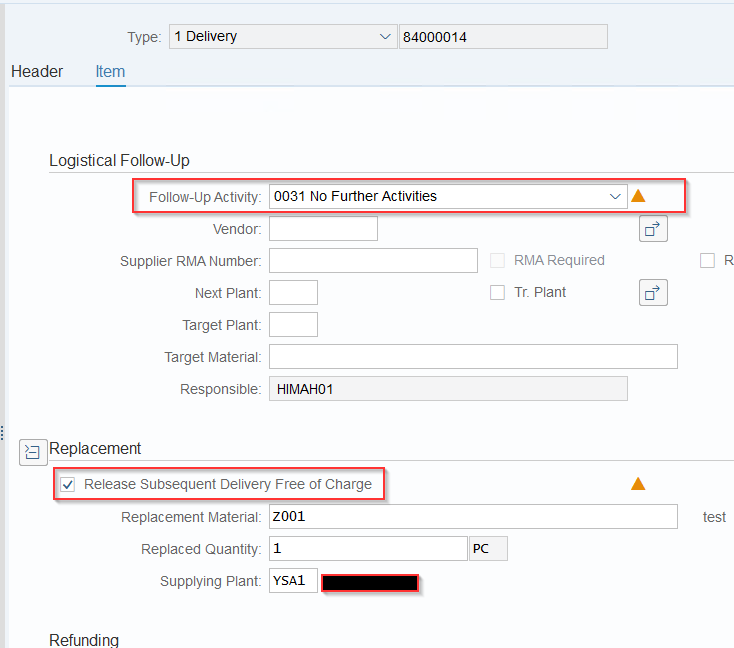The height and width of the screenshot is (648, 734).
Task: Click the Replaced Quantity input field
Action: pos(368,548)
